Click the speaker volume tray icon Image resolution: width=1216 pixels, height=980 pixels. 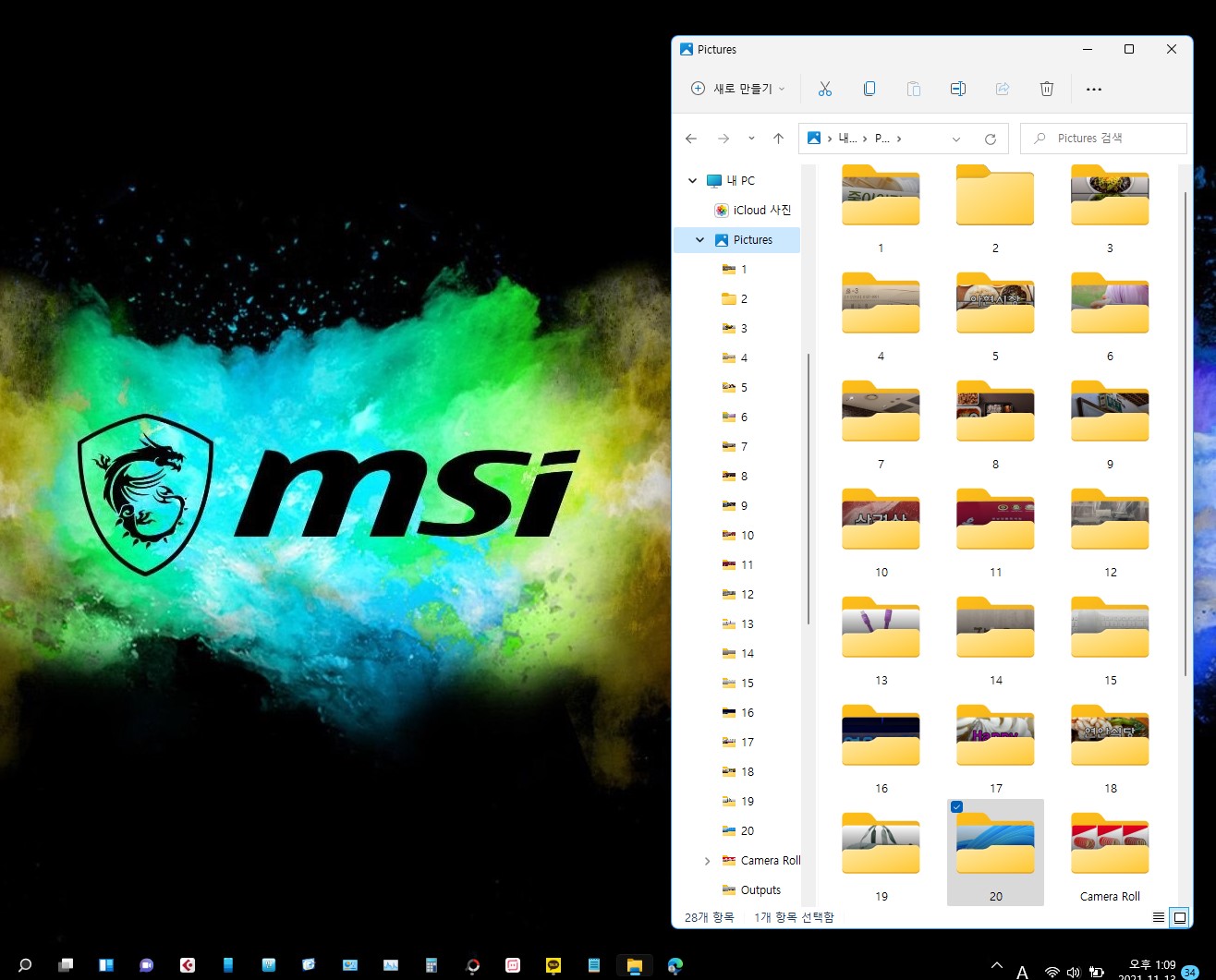click(x=1073, y=972)
